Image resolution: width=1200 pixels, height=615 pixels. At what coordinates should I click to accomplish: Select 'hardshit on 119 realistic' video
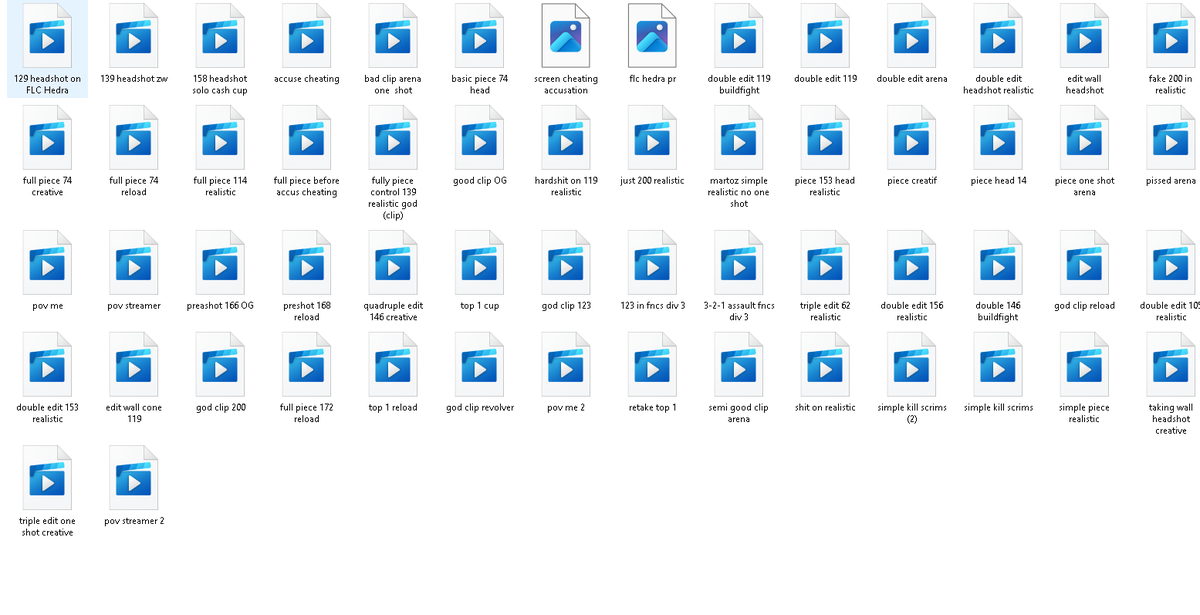click(566, 139)
